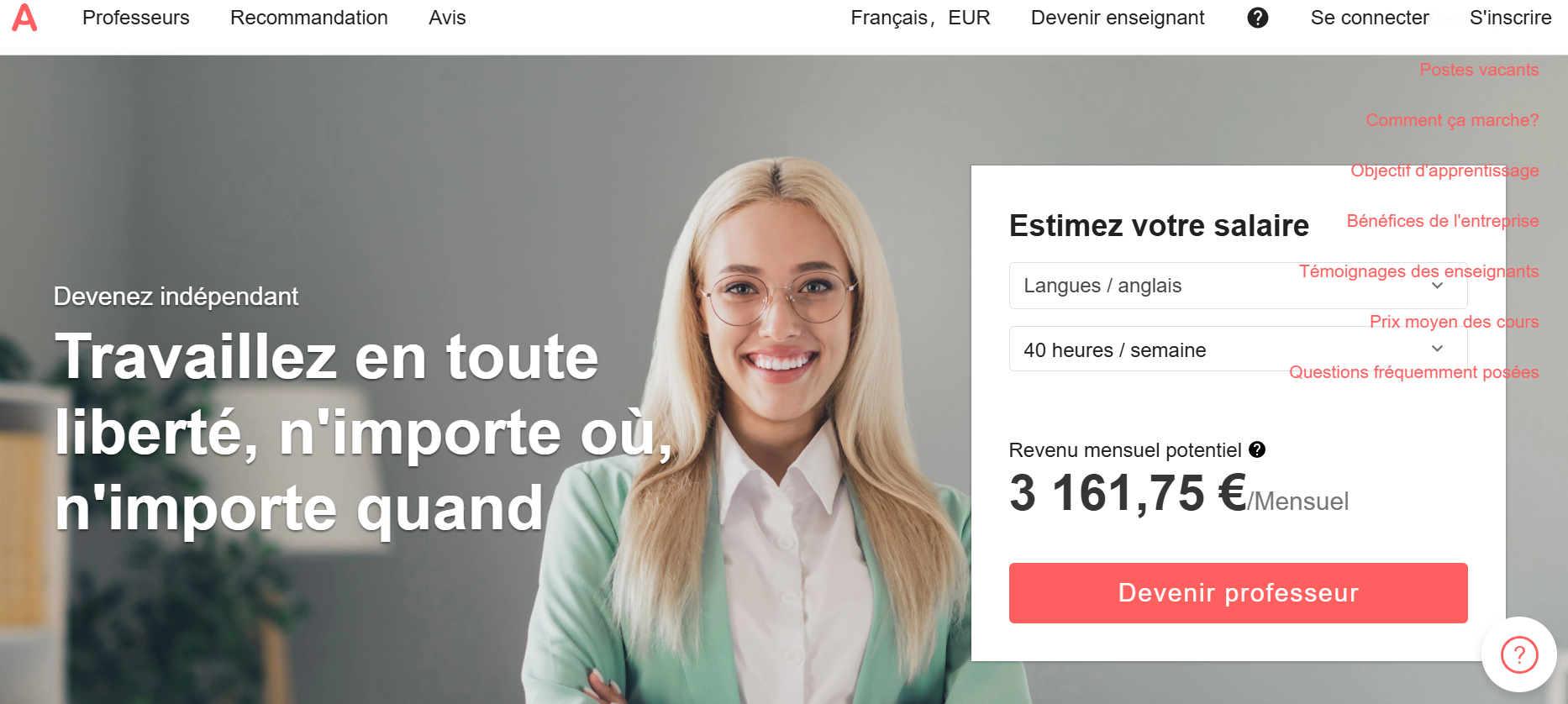
Task: Open the Recommandation menu item
Action: (309, 18)
